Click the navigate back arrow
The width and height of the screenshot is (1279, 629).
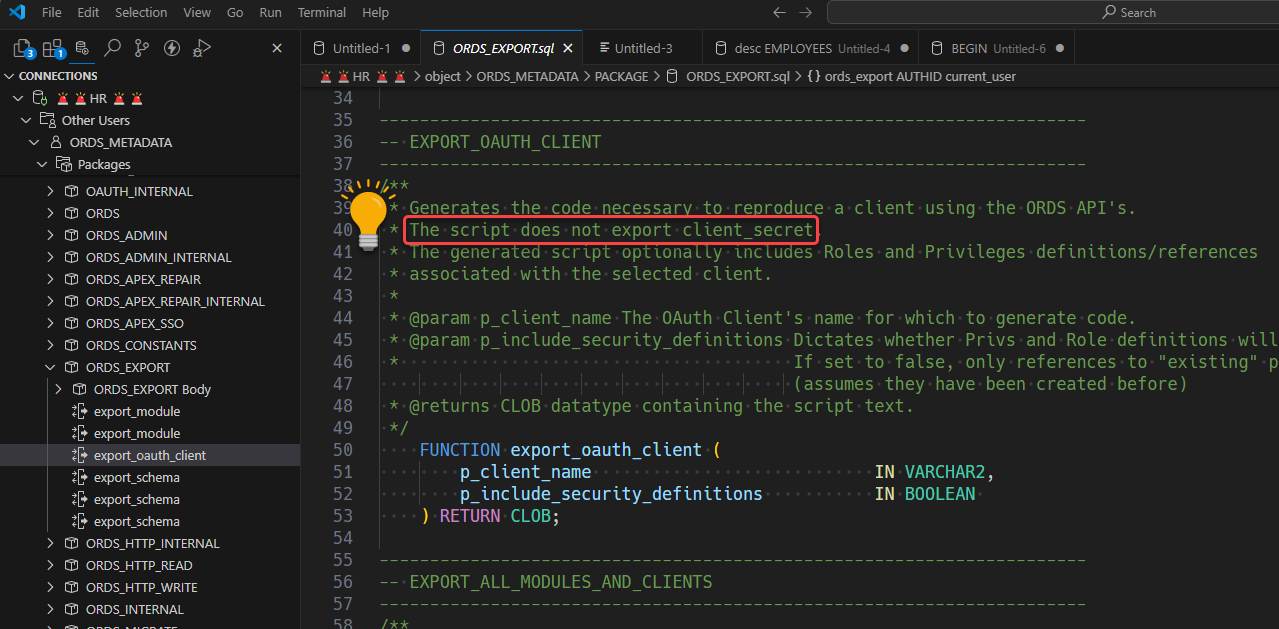780,12
